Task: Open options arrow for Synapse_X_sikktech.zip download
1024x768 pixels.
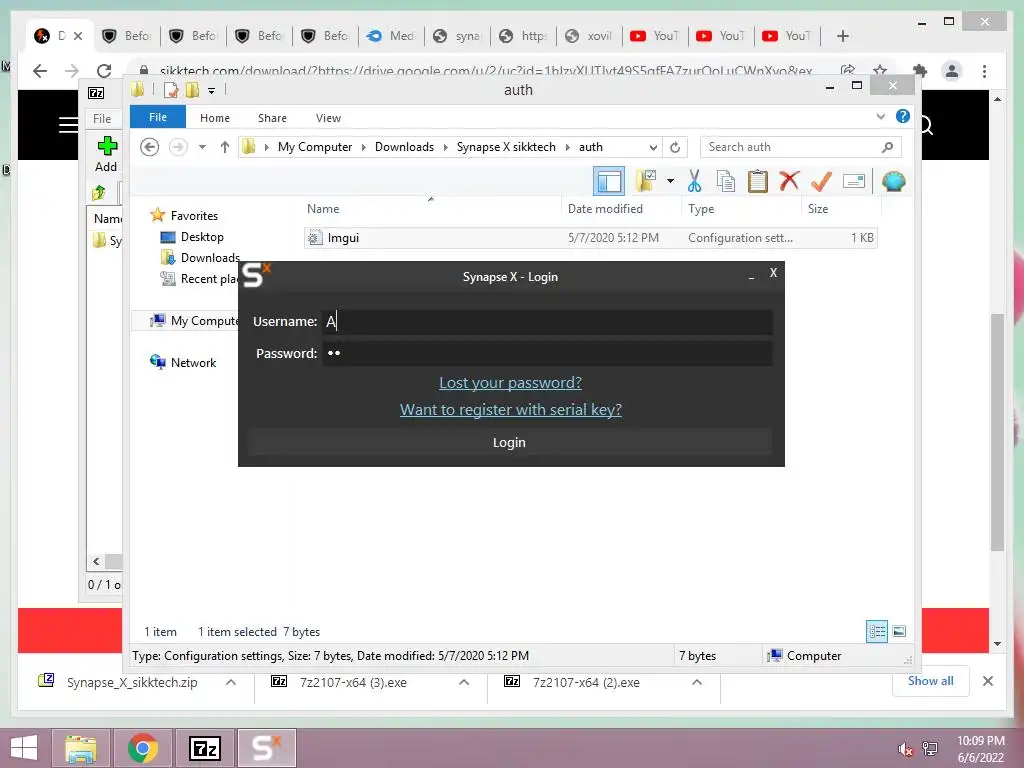Action: 231,682
